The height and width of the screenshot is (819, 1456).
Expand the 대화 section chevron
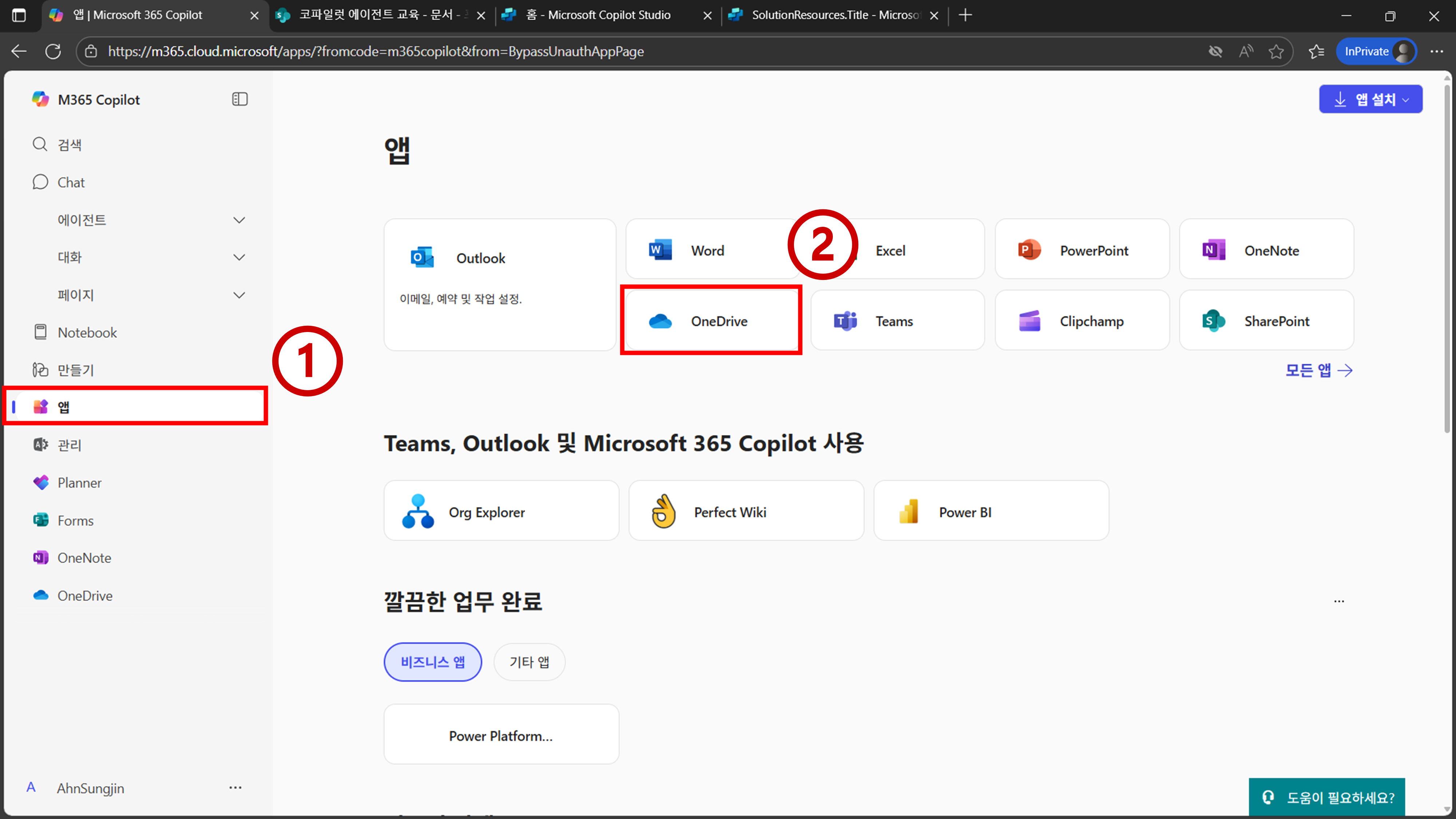pyautogui.click(x=239, y=257)
